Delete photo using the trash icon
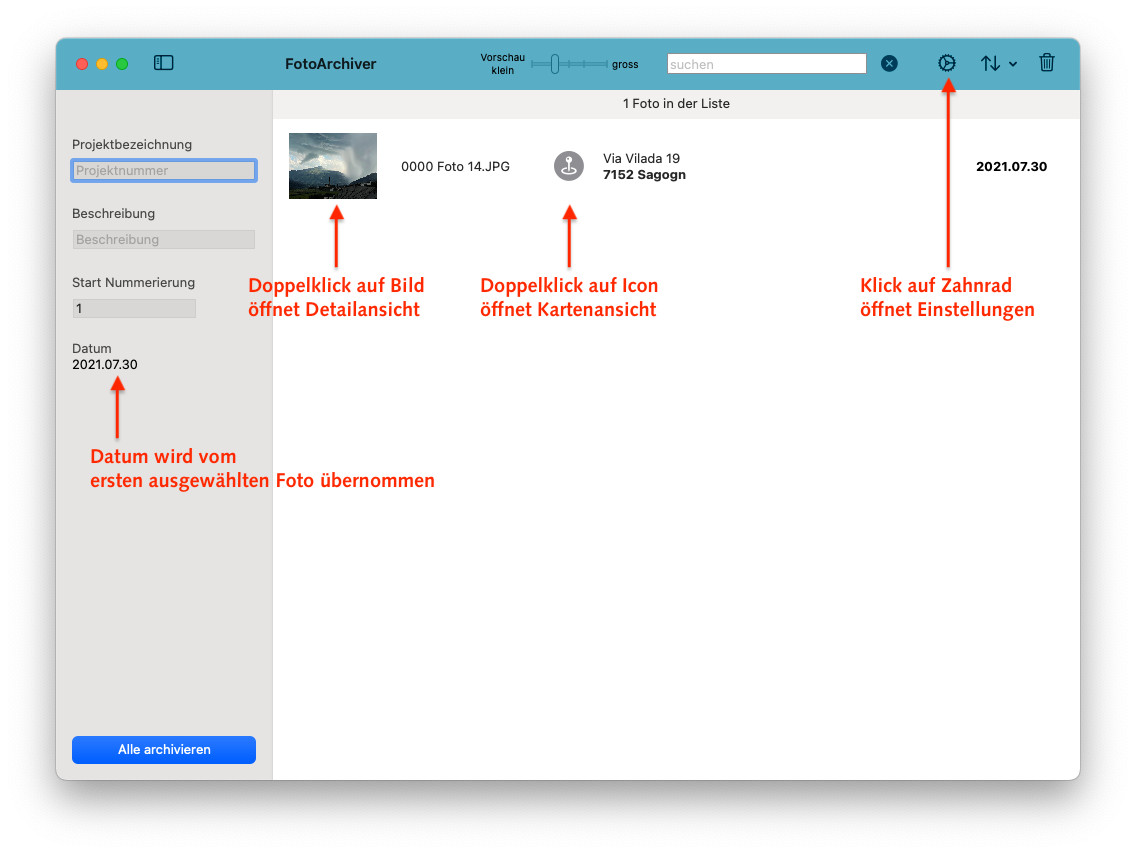 coord(1046,63)
